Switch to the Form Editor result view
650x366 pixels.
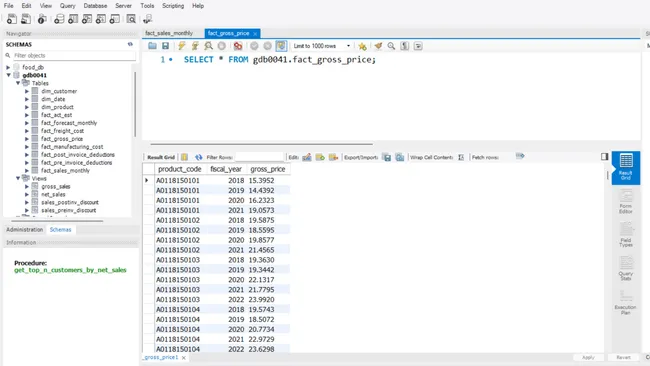point(626,201)
